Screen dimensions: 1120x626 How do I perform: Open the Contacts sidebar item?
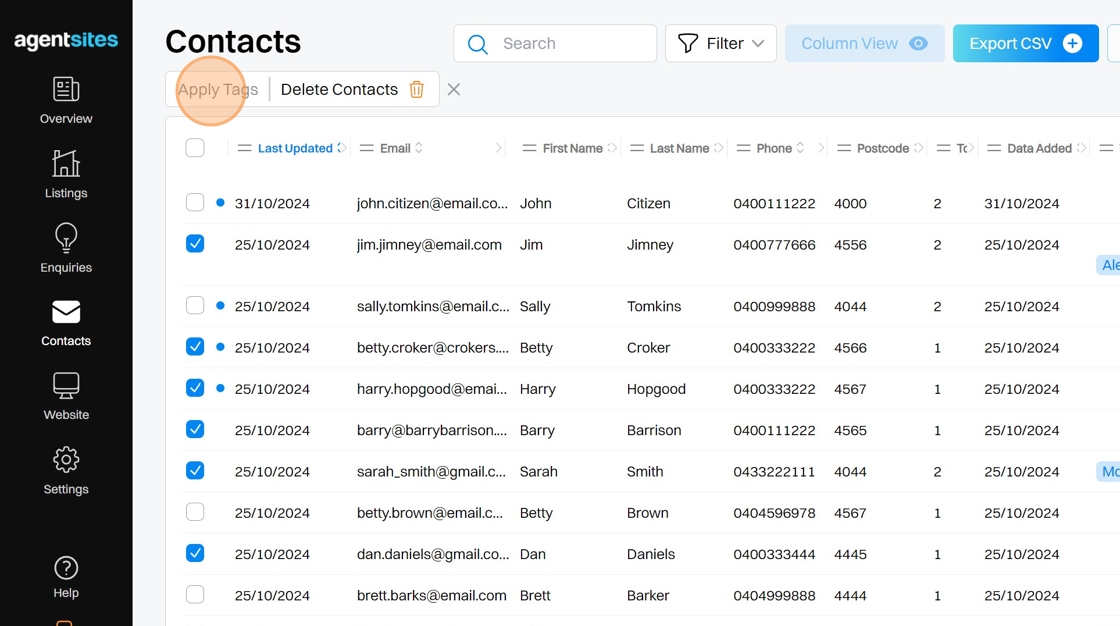pos(66,322)
